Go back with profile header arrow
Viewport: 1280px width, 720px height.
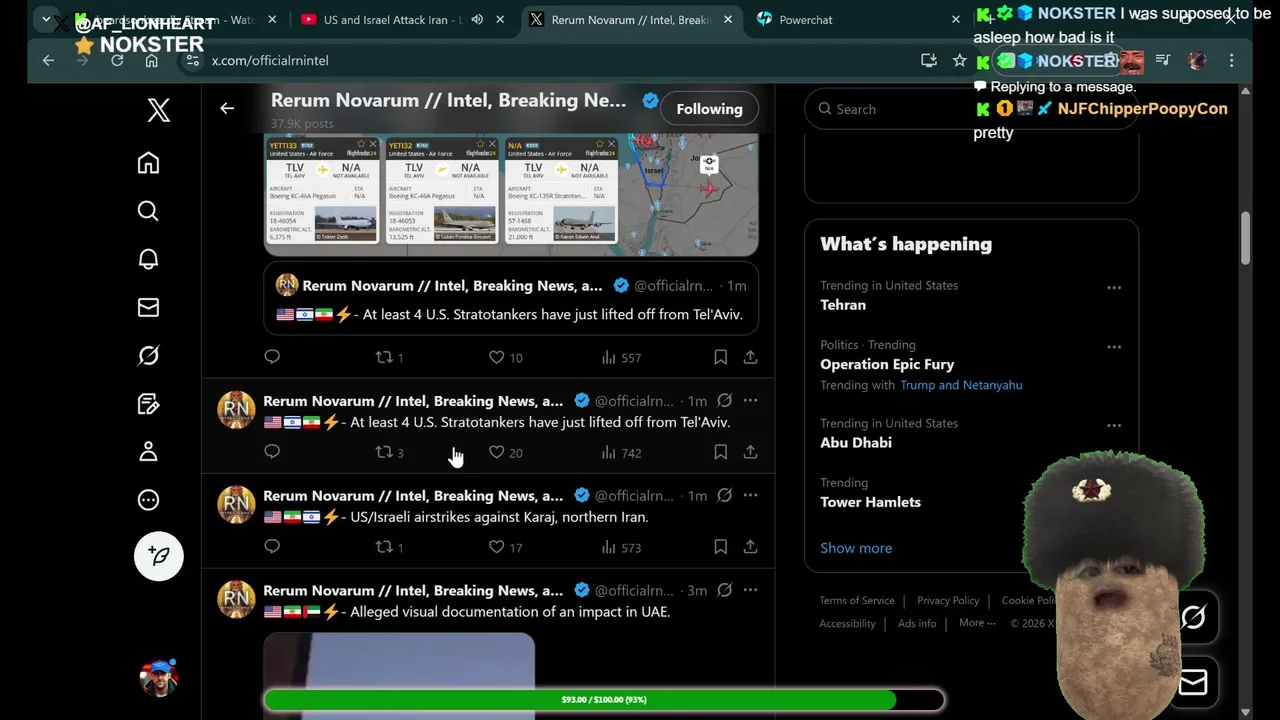pyautogui.click(x=227, y=108)
